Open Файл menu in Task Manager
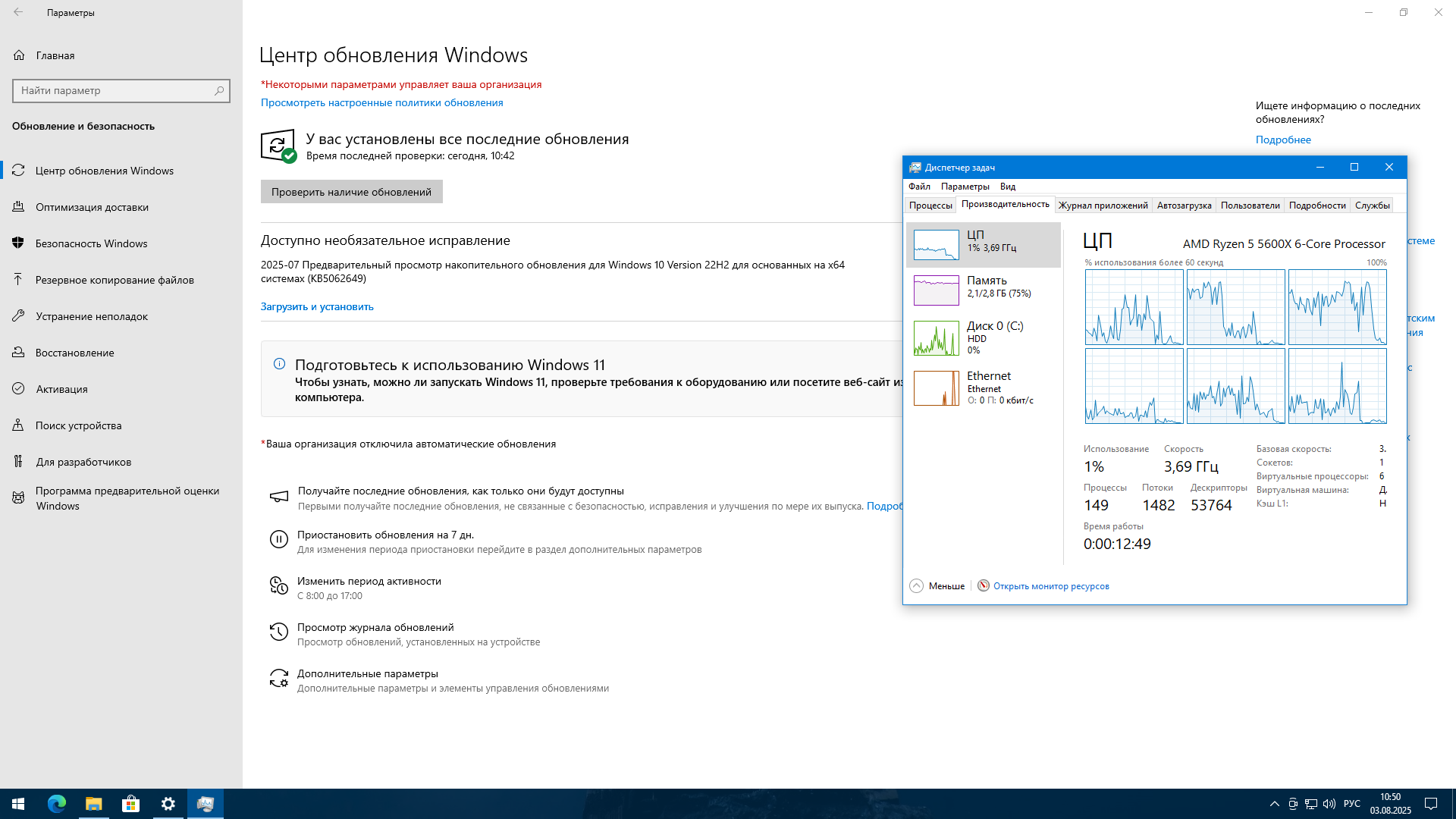1456x819 pixels. (x=919, y=187)
